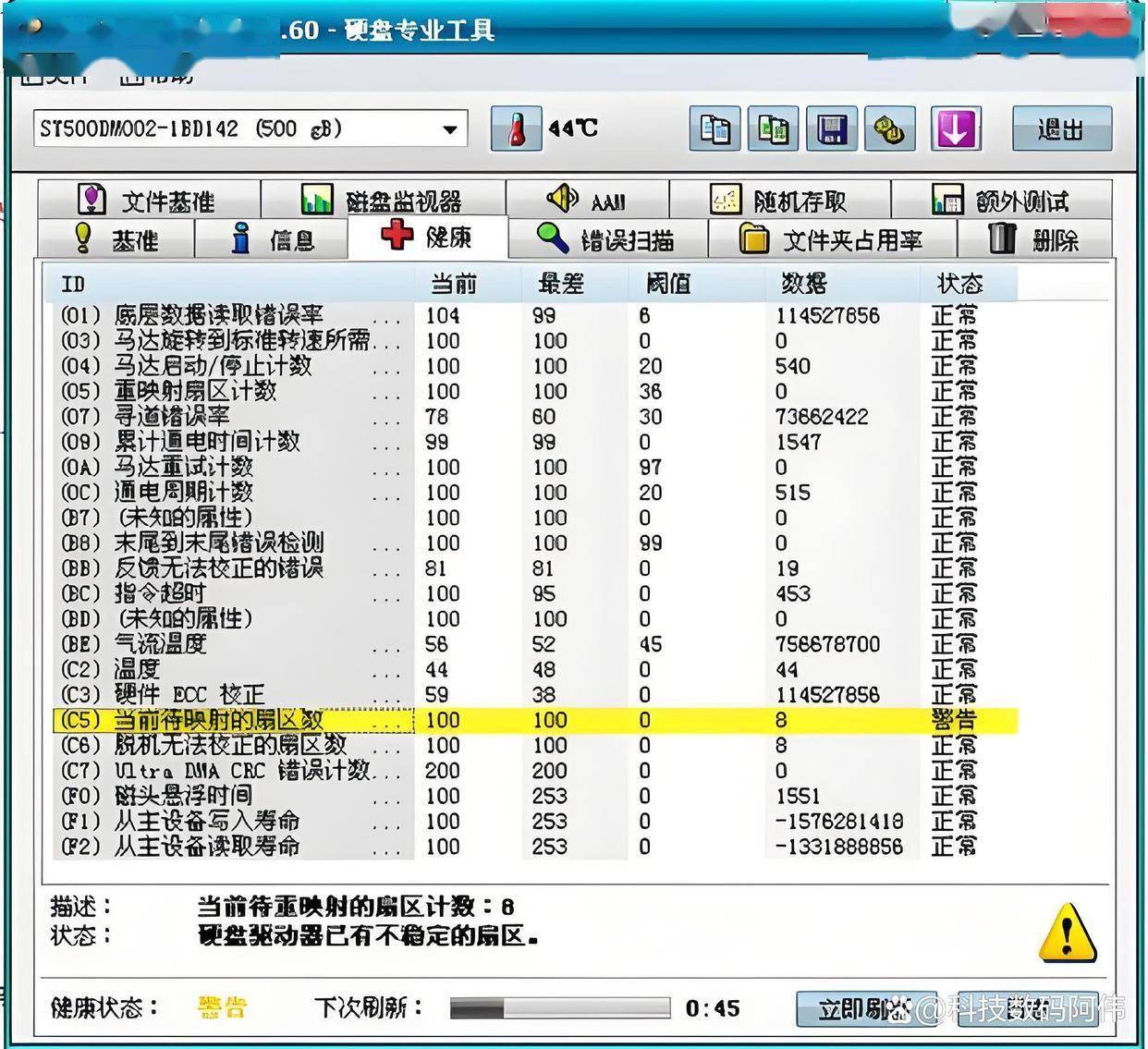
Task: Open the options icon in the toolbar
Action: click(x=889, y=128)
